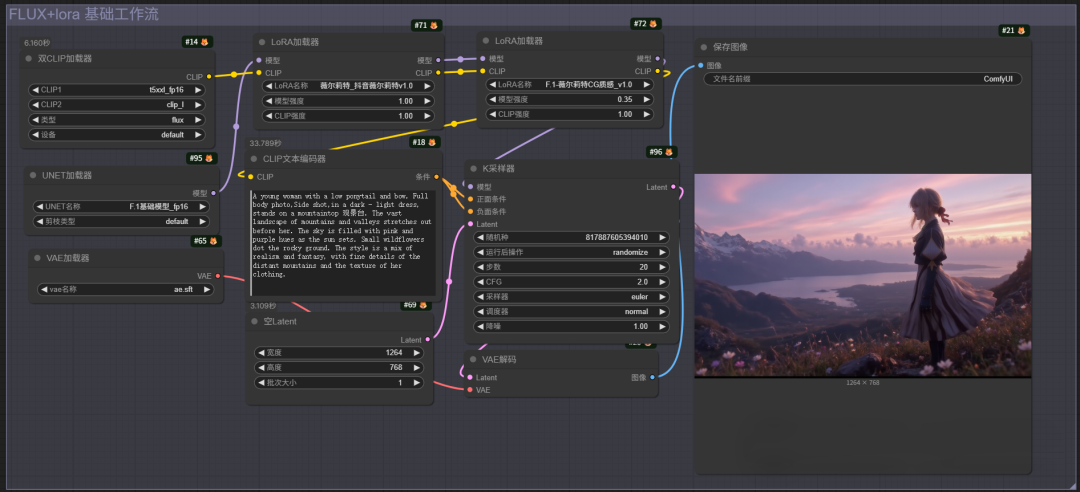Click the 文件名前缀 ComfyUI input field
Viewport: 1080px width, 492px height.
click(x=862, y=79)
